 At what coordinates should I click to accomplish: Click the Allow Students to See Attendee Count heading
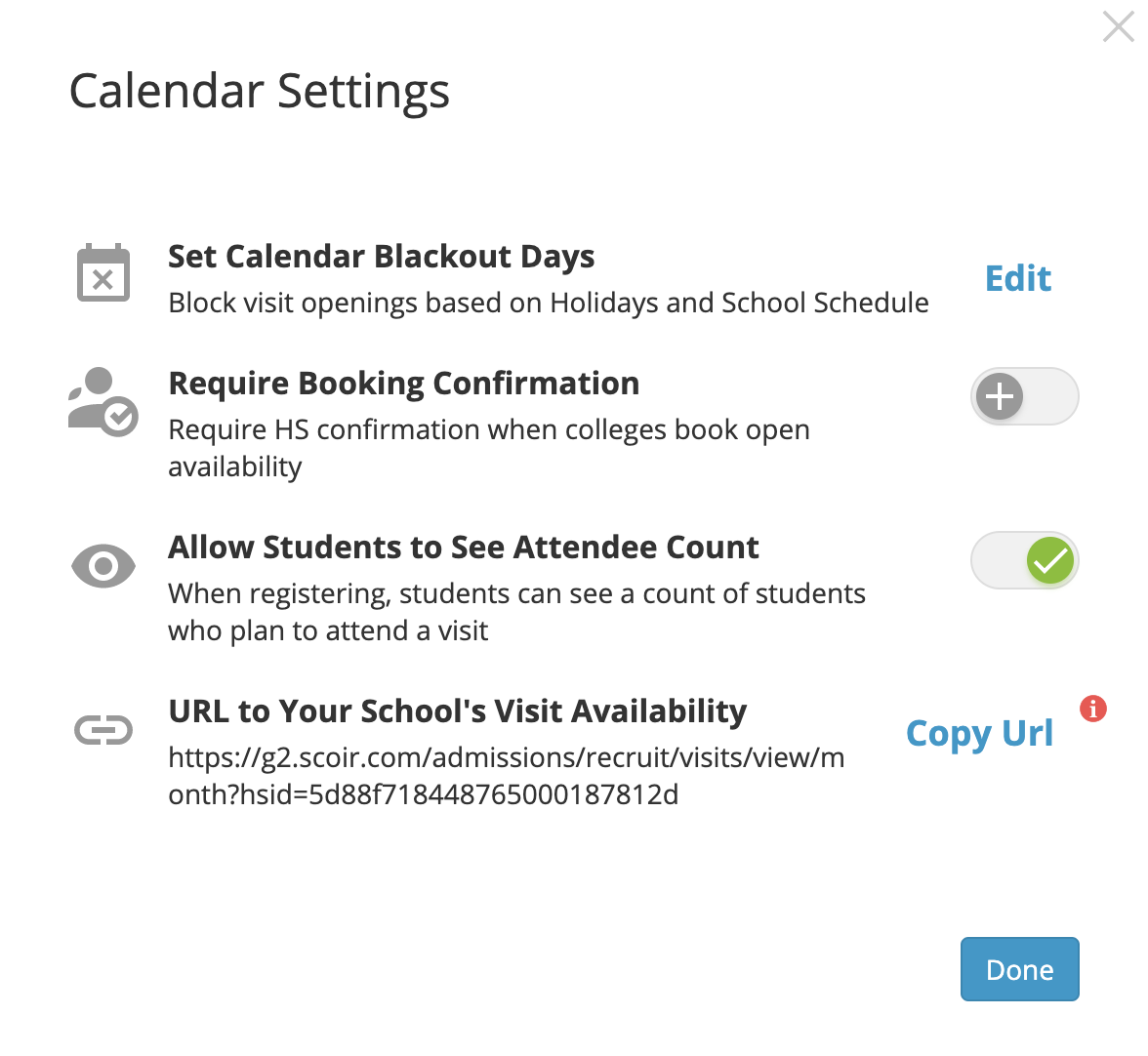click(463, 548)
